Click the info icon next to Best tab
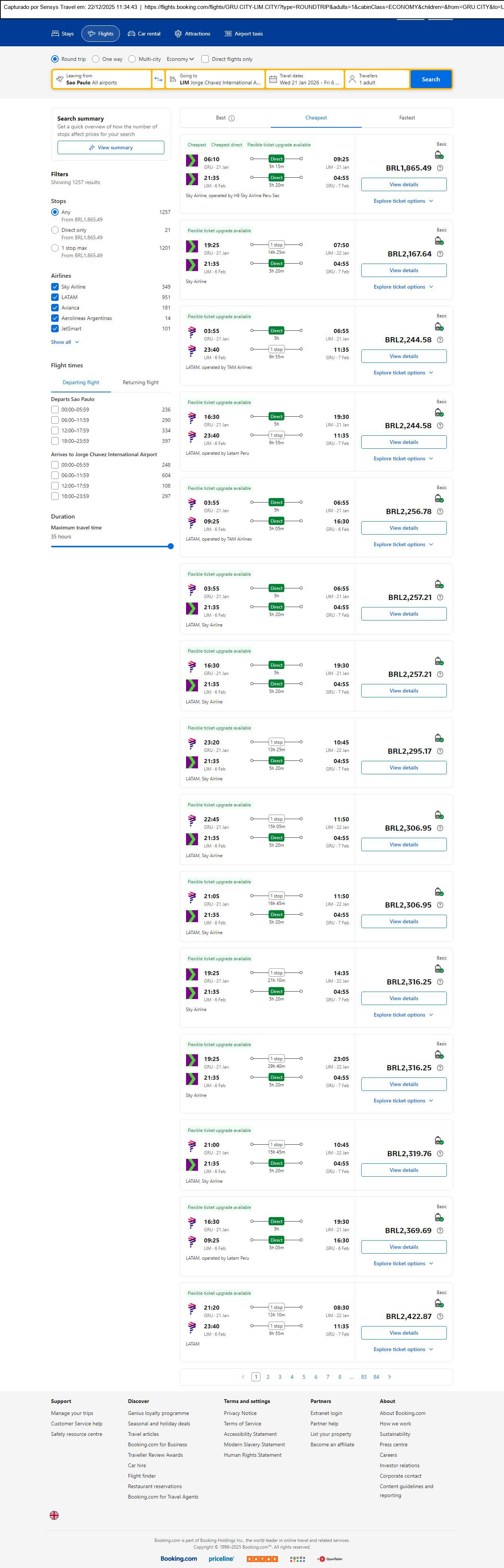The width and height of the screenshot is (504, 1568). (x=232, y=118)
